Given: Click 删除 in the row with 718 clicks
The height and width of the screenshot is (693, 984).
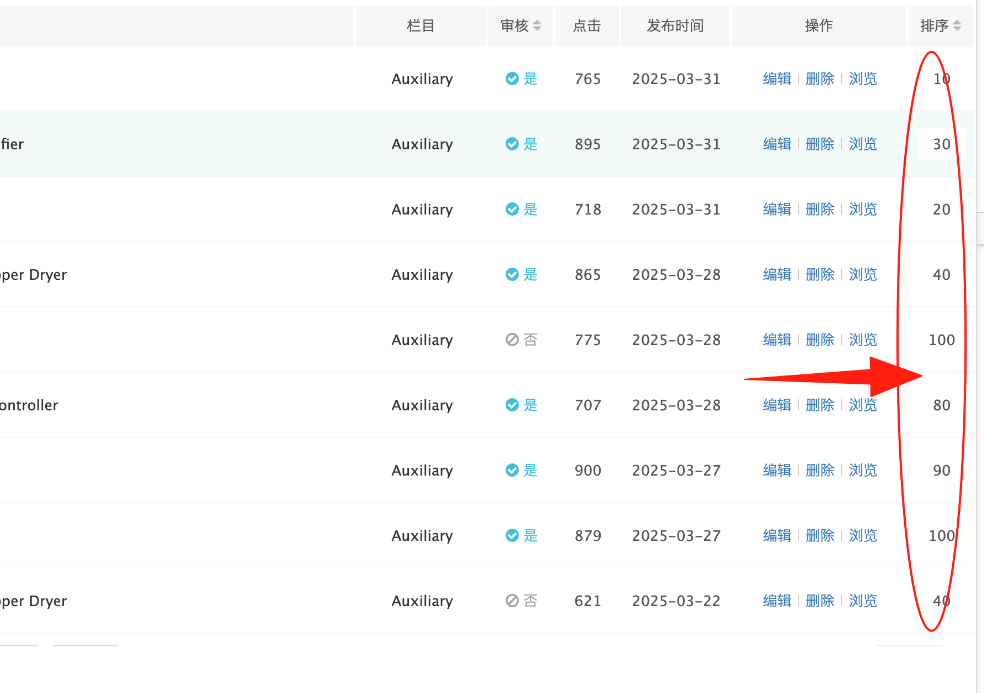Looking at the screenshot, I should point(820,209).
